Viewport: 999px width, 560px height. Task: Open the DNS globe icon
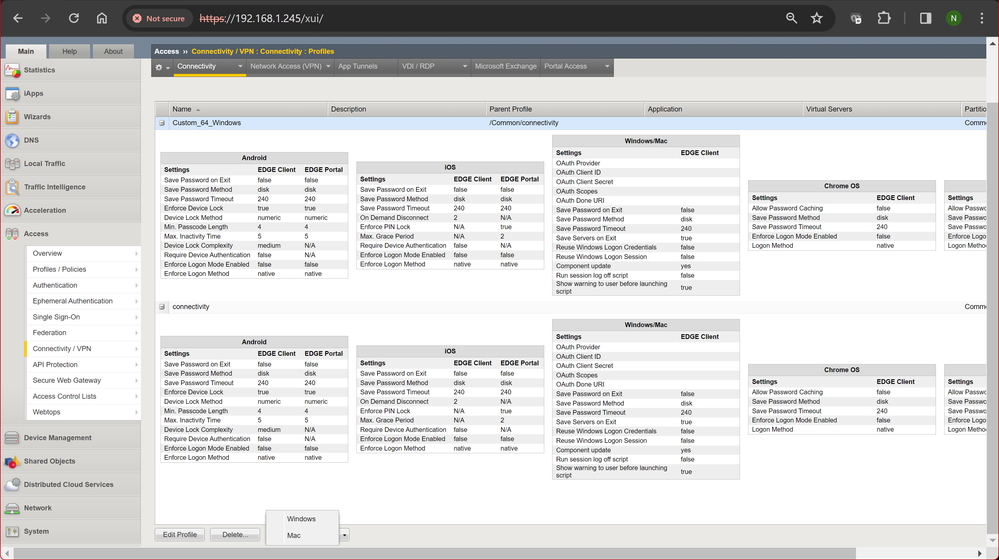tap(12, 141)
